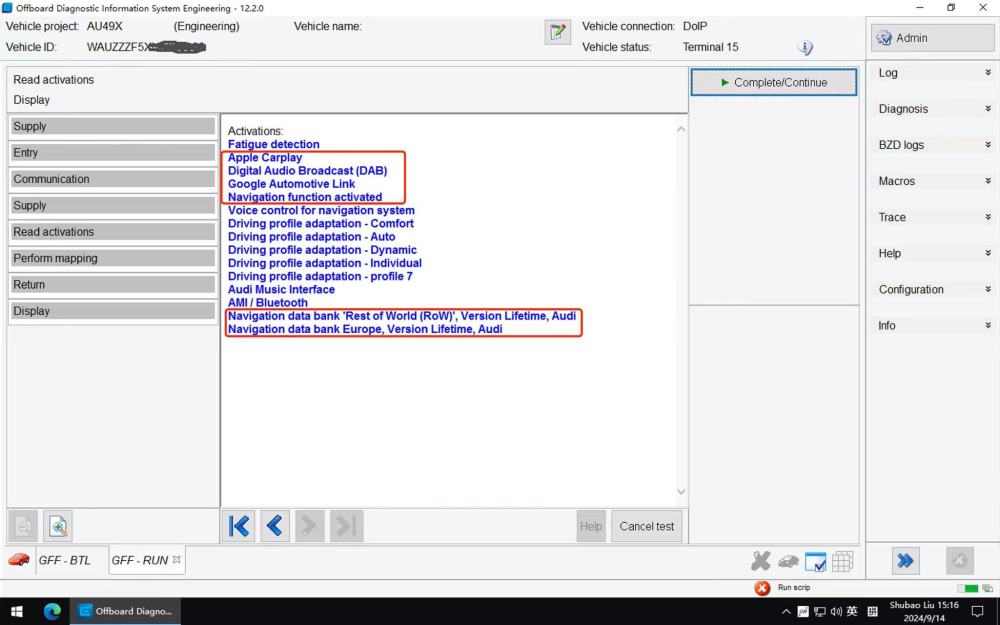
Task: Click Navigation function activated entry
Action: pyautogui.click(x=305, y=197)
